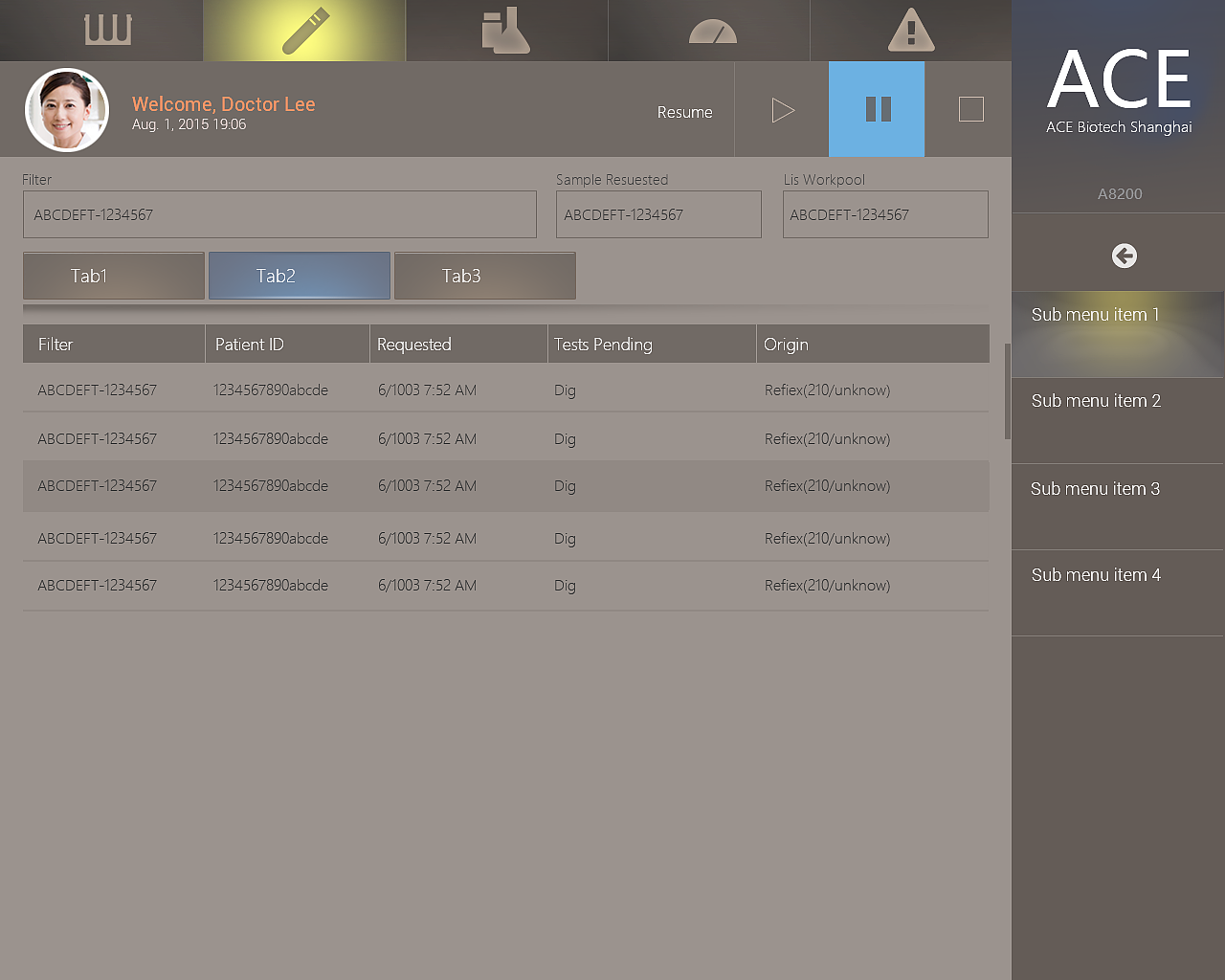Open the warning alert triangle icon
The width and height of the screenshot is (1225, 980).
[x=911, y=31]
